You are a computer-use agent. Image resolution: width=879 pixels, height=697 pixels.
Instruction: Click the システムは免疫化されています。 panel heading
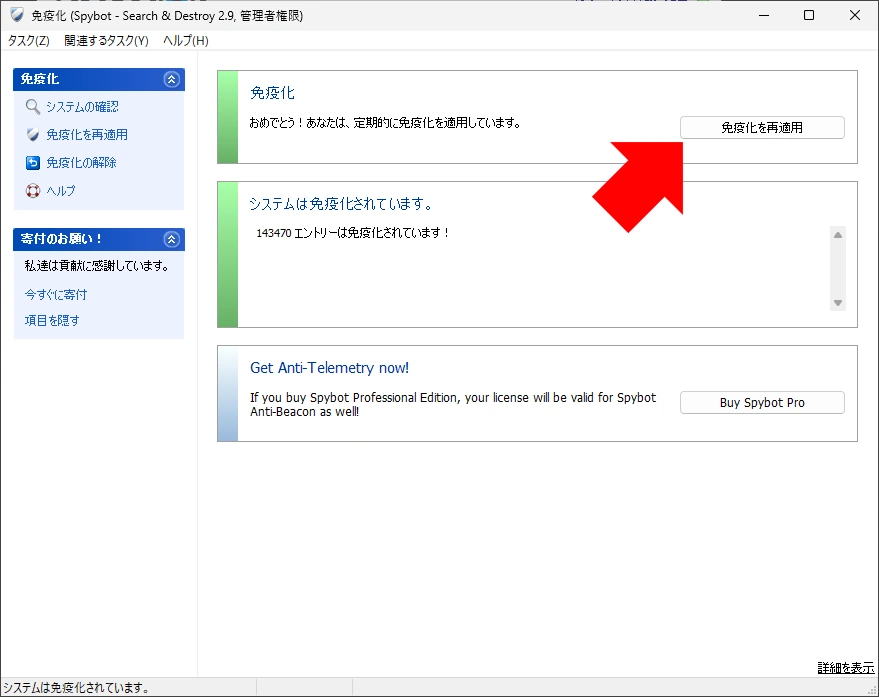coord(341,204)
